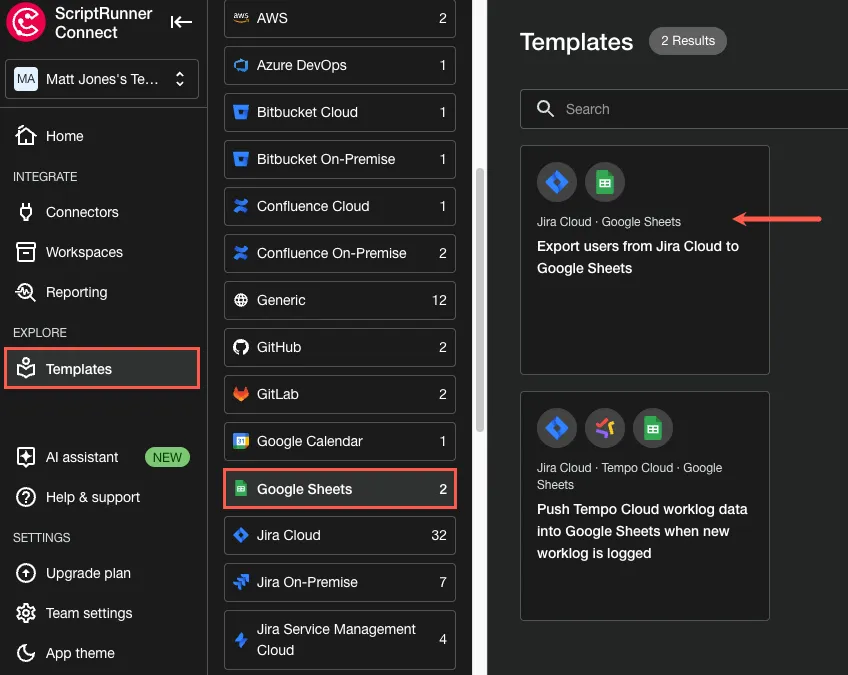Click the connector list scrollbar

pos(480,300)
